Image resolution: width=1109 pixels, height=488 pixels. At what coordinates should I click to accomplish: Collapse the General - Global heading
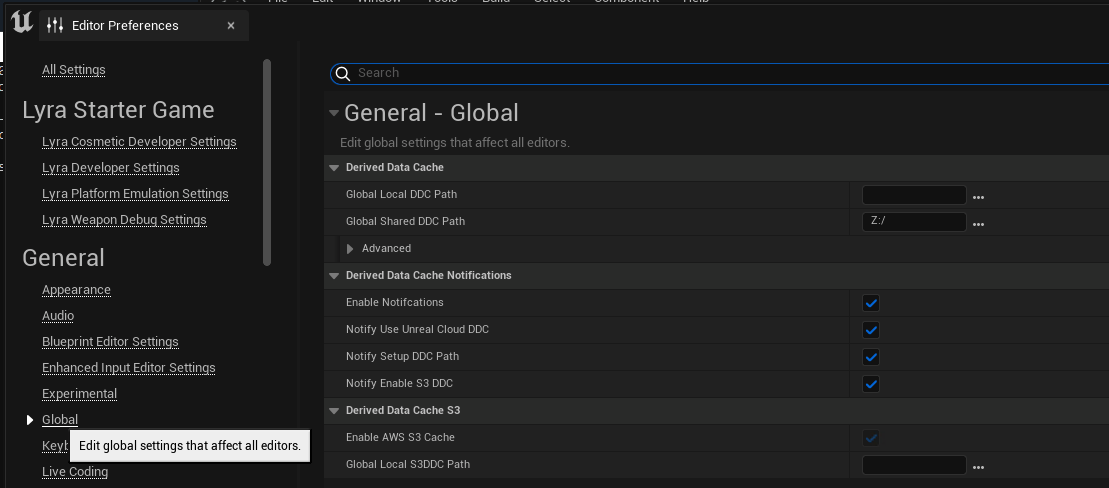point(334,113)
